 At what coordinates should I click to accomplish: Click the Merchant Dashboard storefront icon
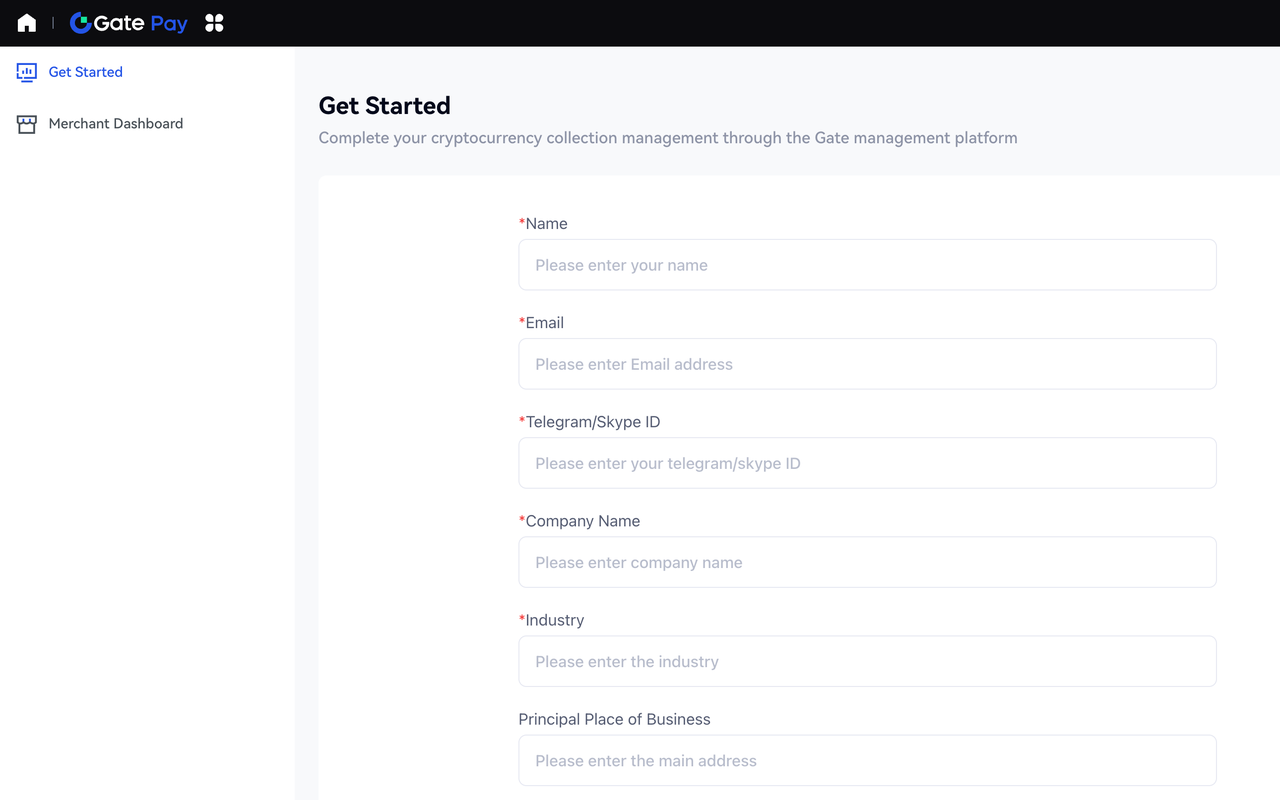coord(27,124)
